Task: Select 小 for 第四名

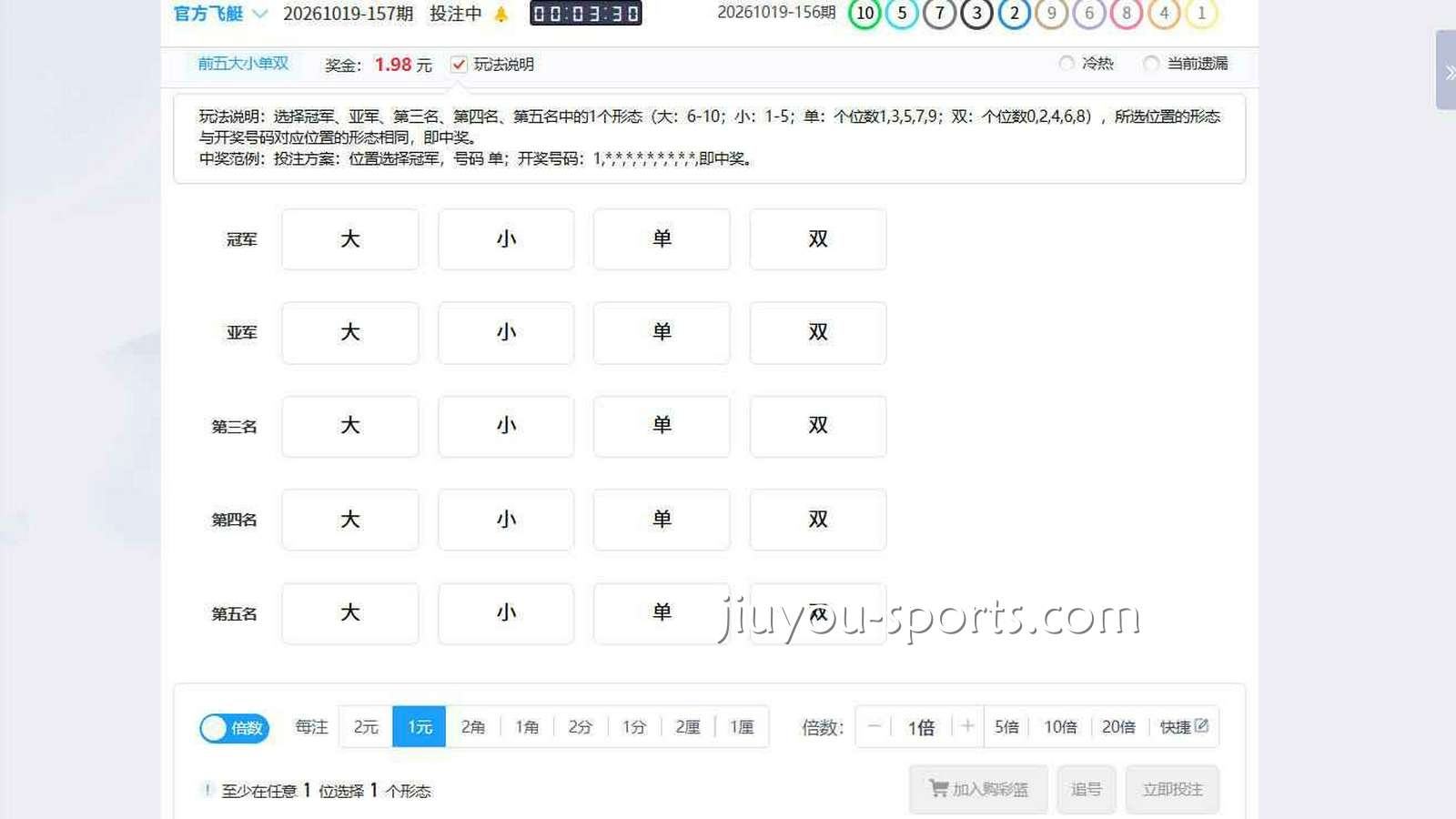Action: pyautogui.click(x=506, y=520)
